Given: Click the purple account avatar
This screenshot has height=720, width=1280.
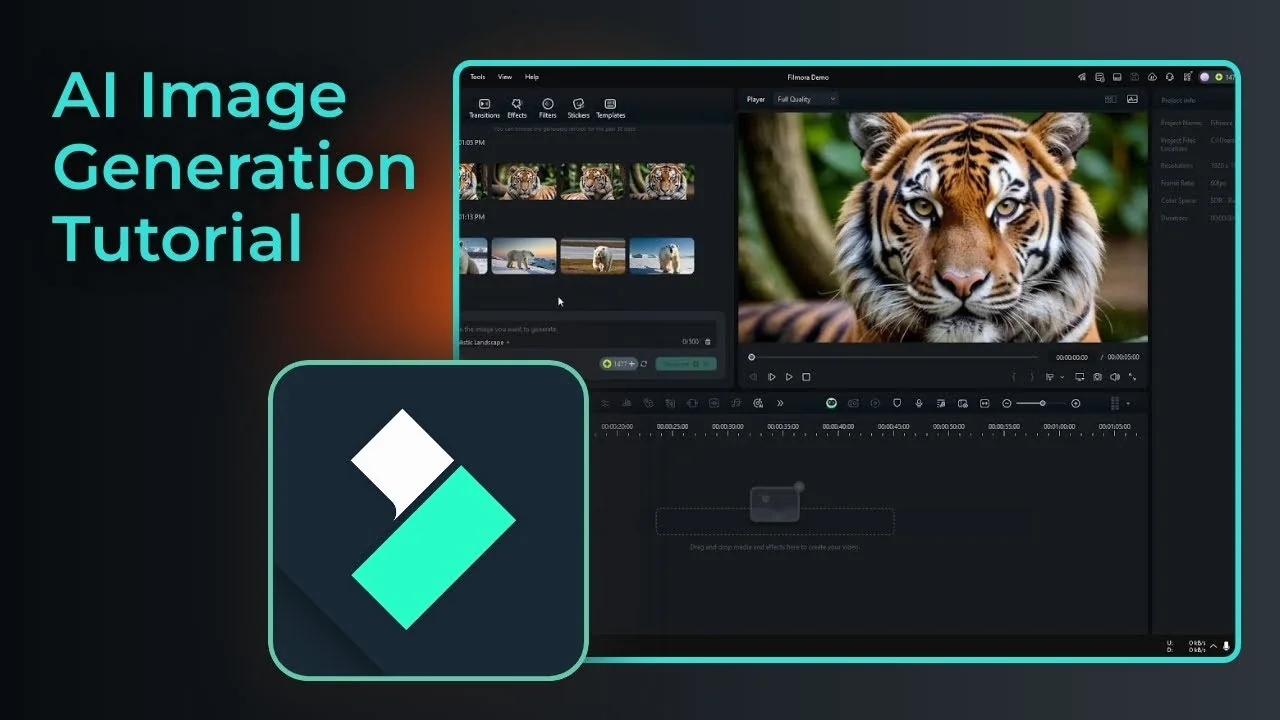Looking at the screenshot, I should click(1204, 77).
